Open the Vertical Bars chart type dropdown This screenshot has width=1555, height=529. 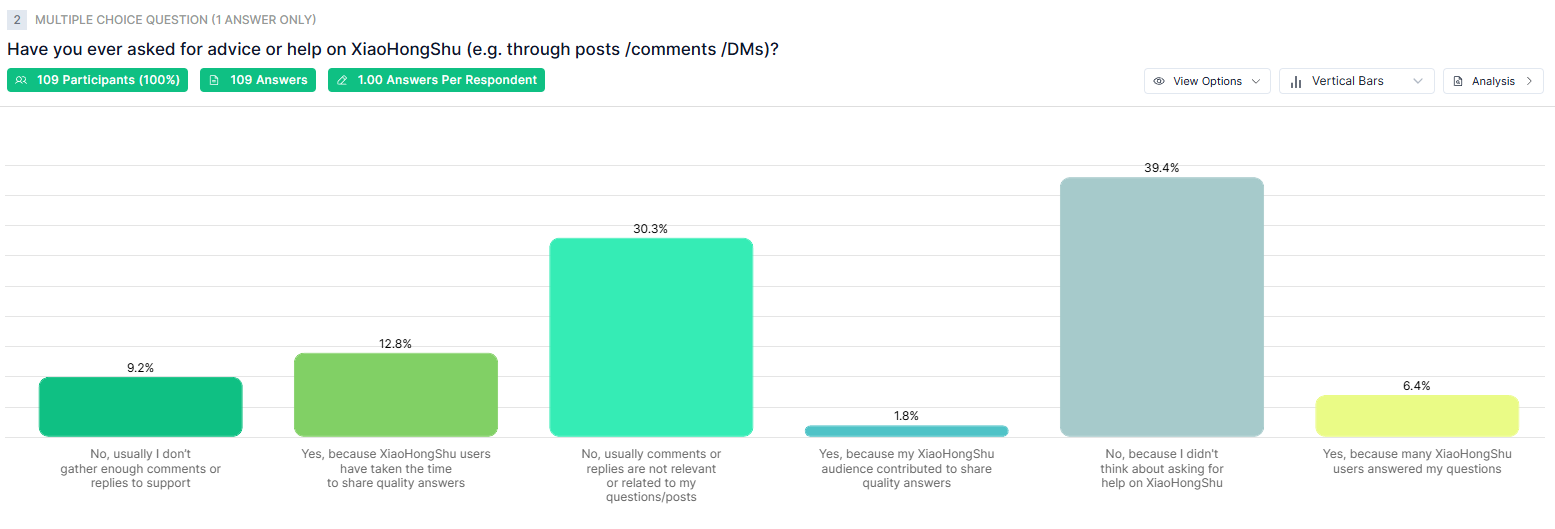tap(1356, 81)
